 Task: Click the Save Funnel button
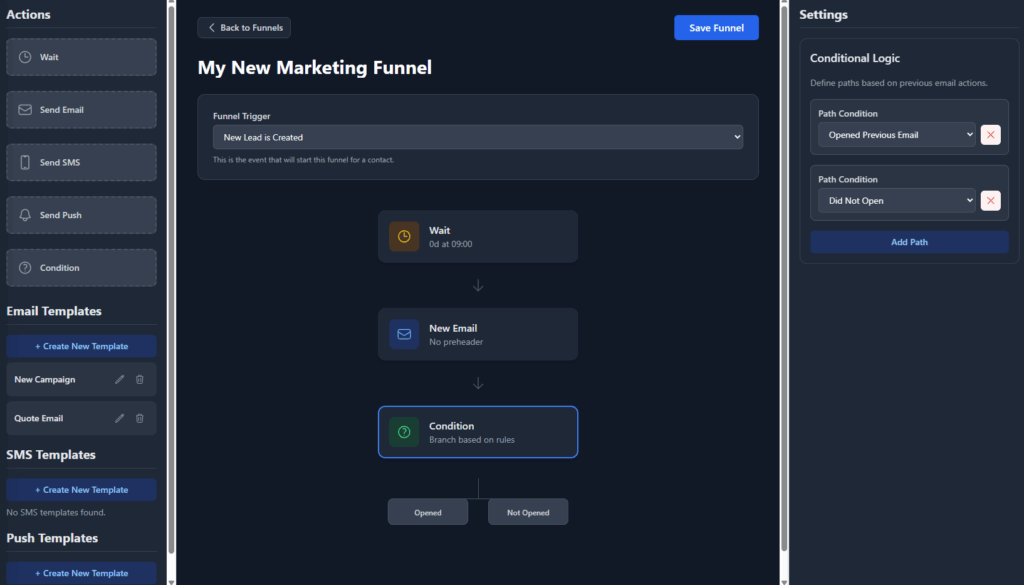[716, 28]
